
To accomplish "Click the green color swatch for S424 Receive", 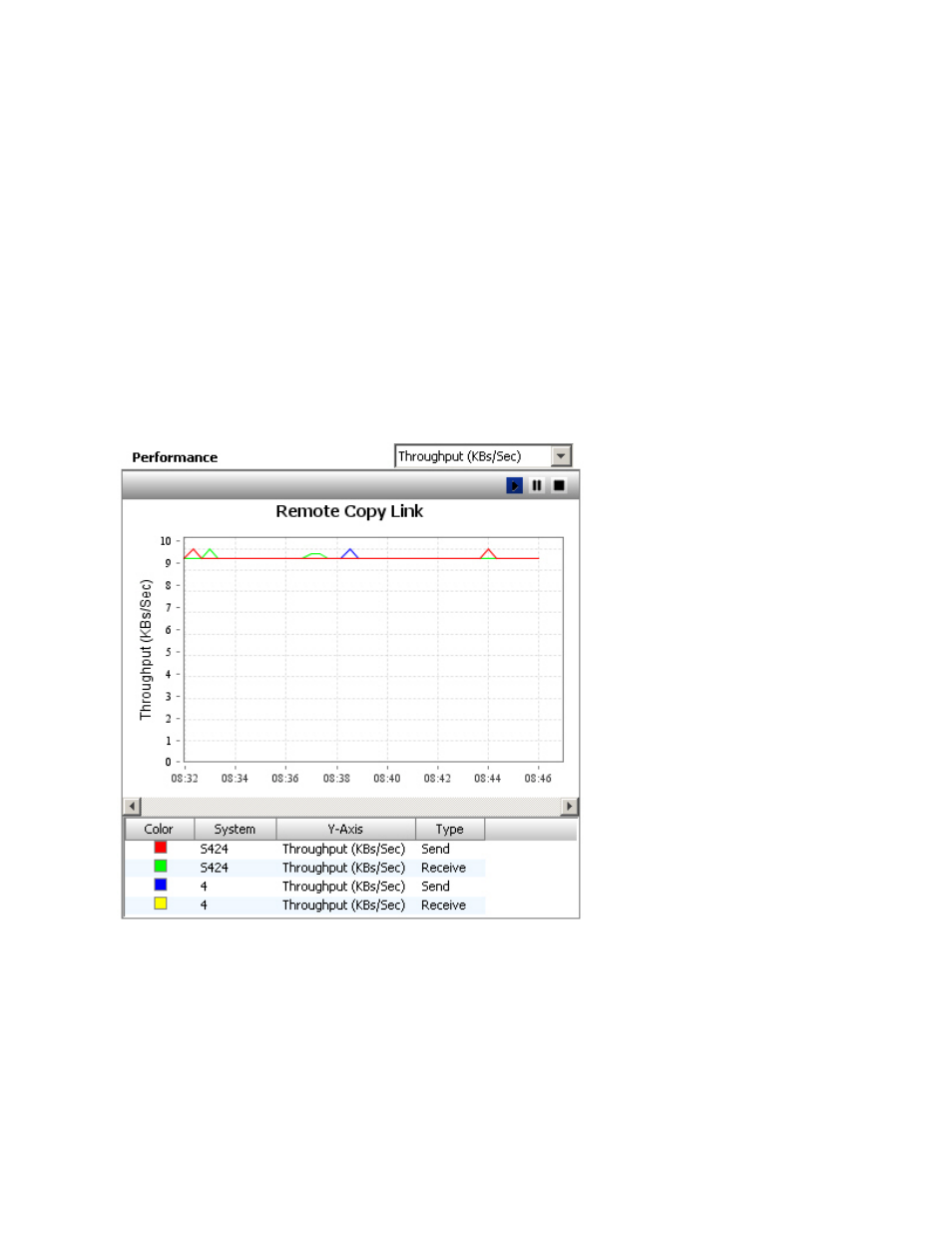I will 160,867.
